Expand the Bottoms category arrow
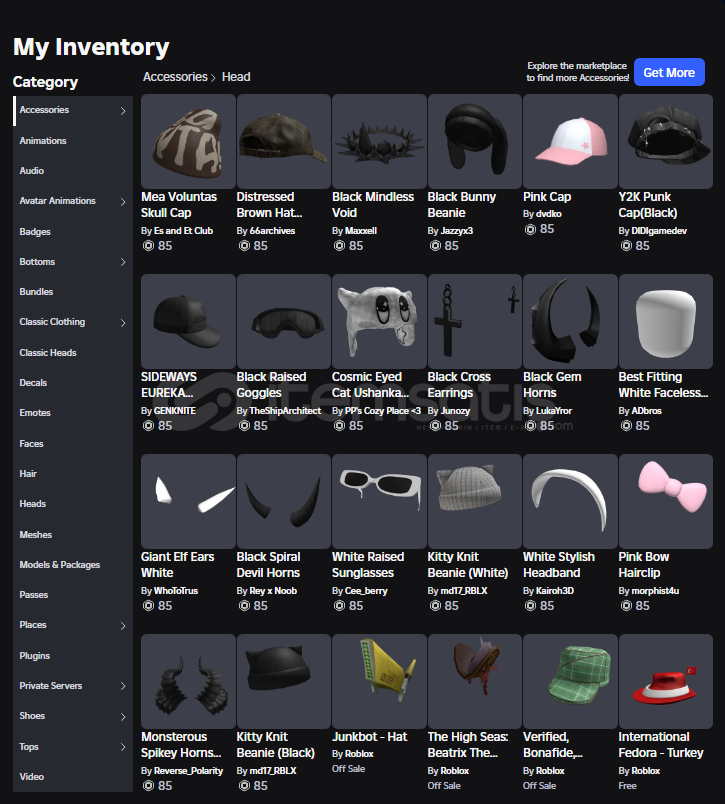The image size is (725, 804). click(123, 262)
